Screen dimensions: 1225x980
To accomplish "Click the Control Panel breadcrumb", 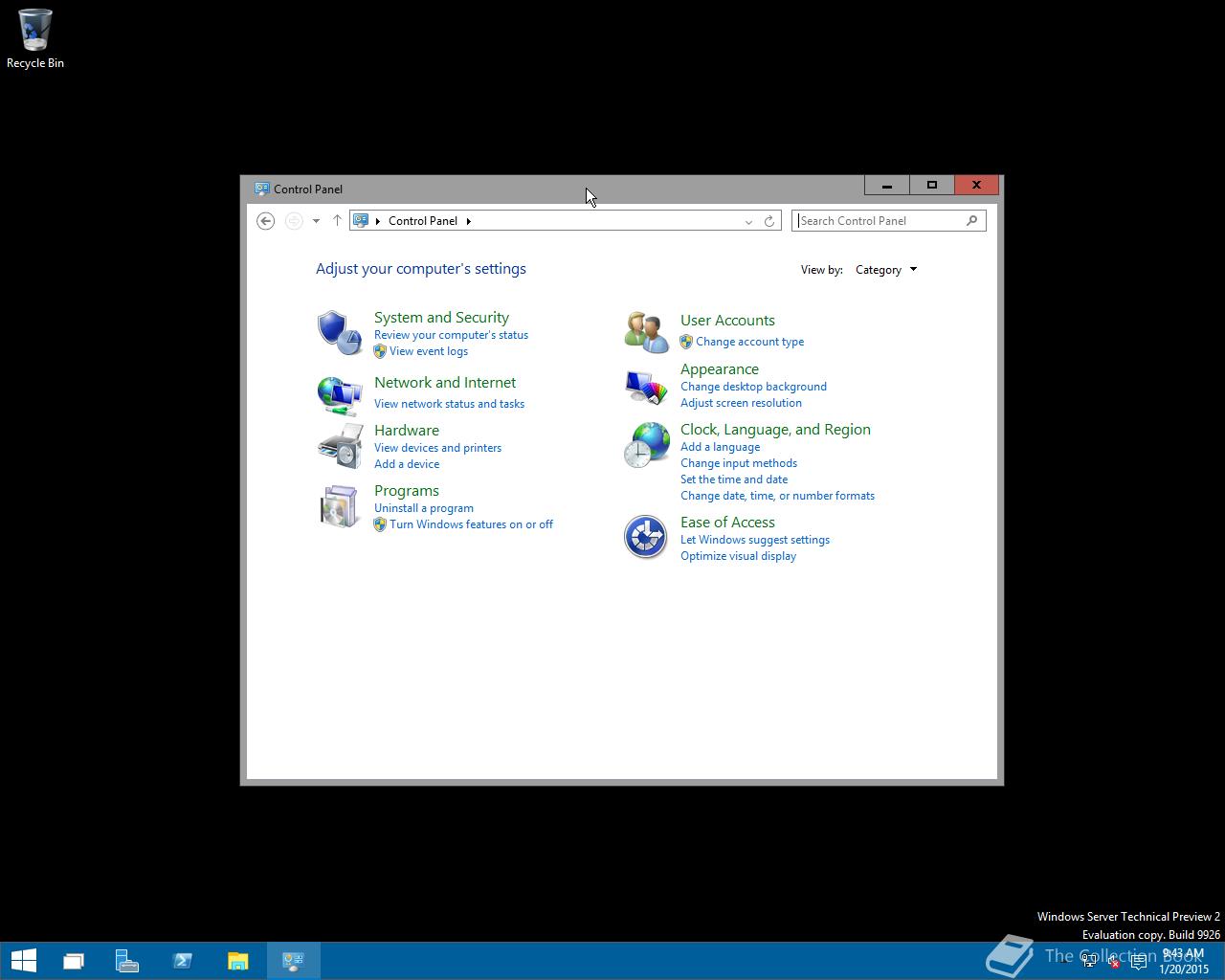I will click(x=423, y=221).
